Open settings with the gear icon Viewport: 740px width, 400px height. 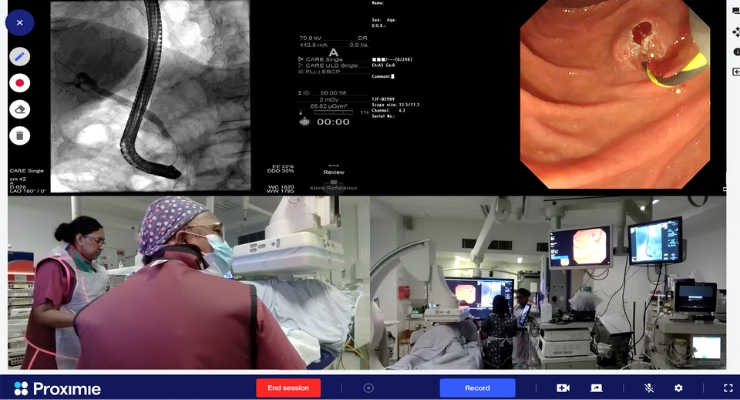678,388
